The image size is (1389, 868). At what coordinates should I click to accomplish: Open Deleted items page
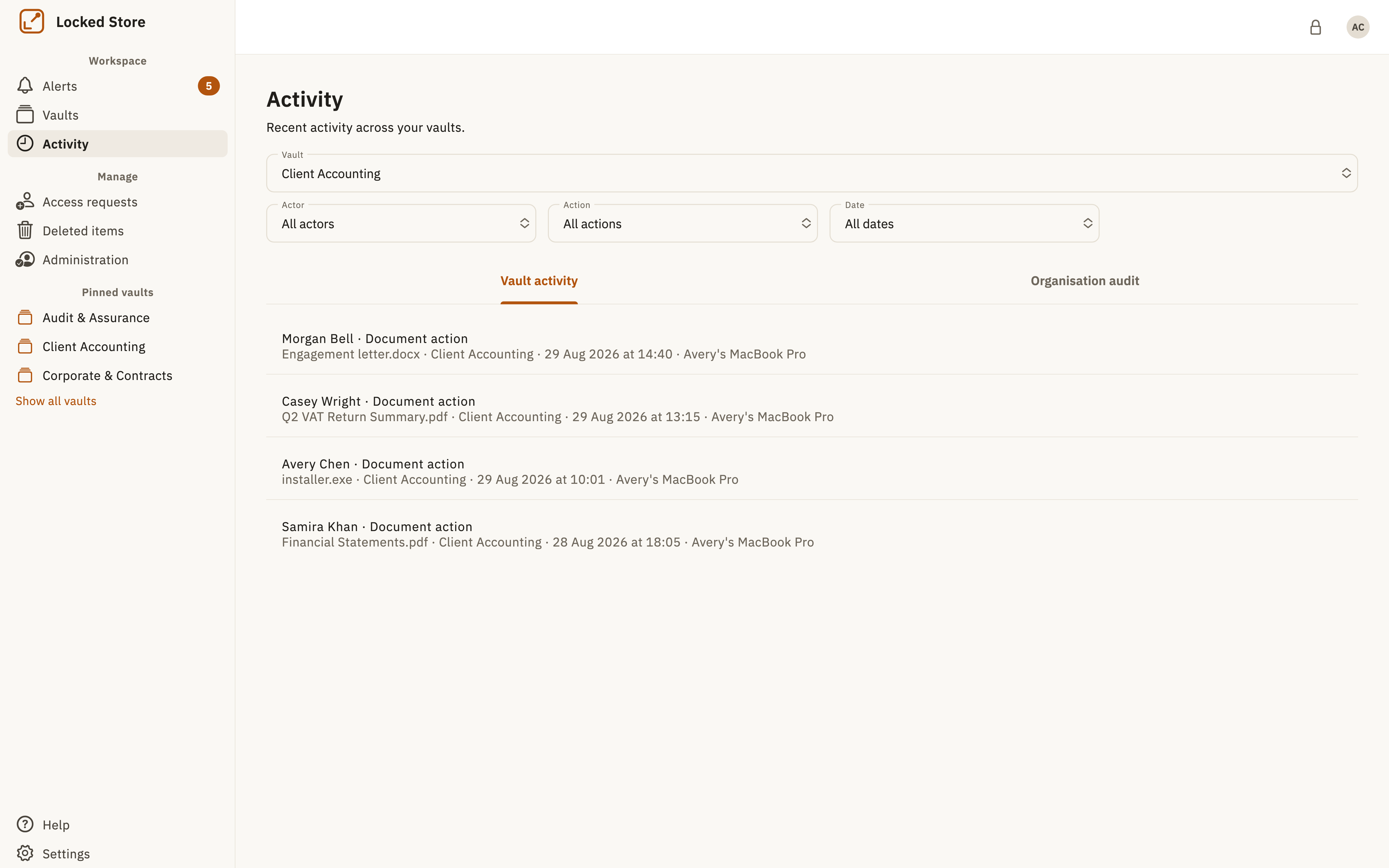pos(118,231)
